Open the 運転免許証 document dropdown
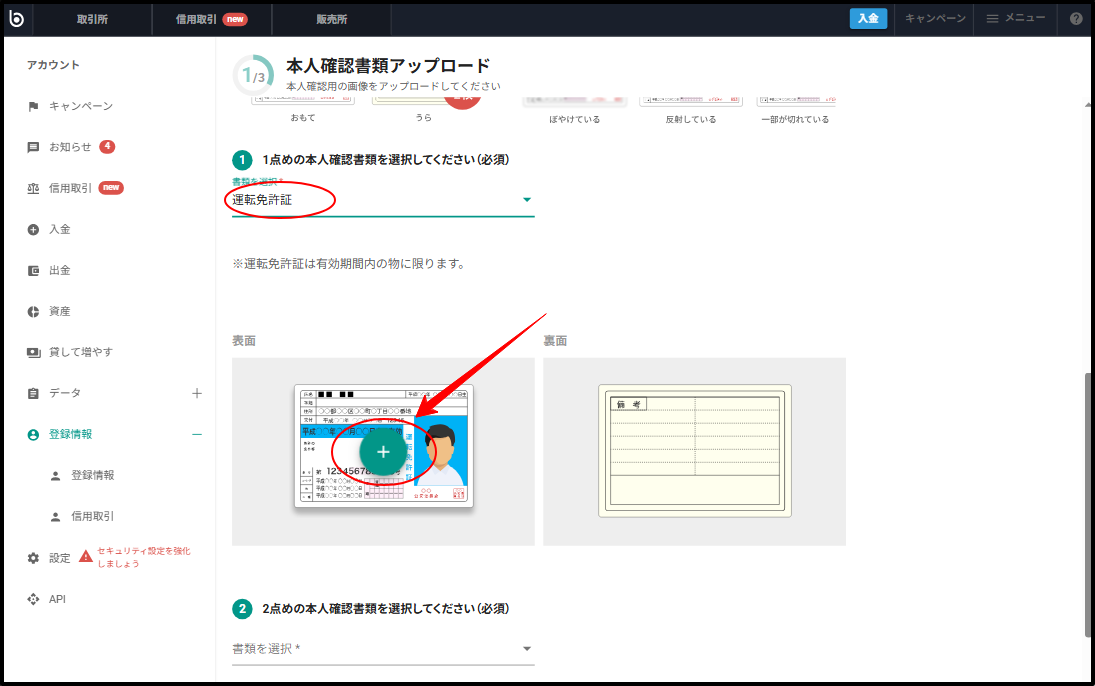This screenshot has height=686, width=1095. (x=383, y=200)
